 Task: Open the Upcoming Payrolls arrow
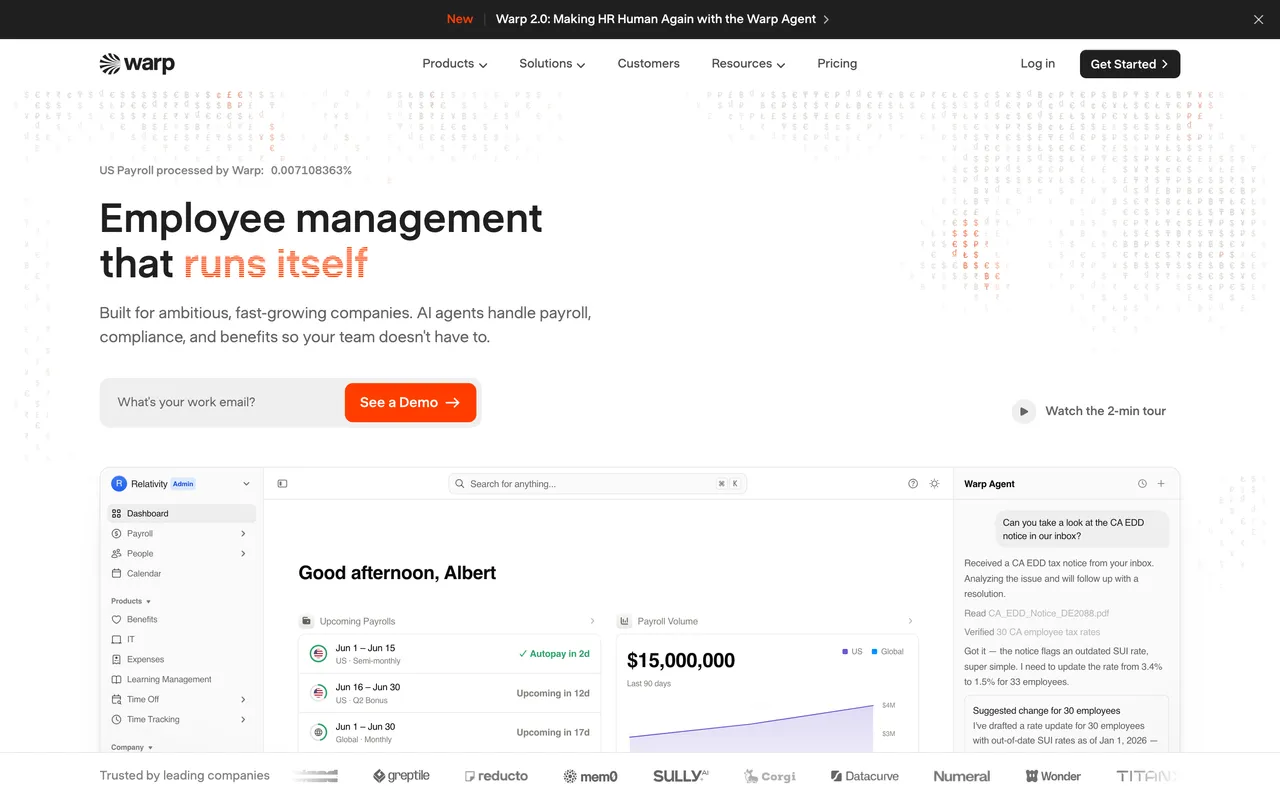click(592, 622)
